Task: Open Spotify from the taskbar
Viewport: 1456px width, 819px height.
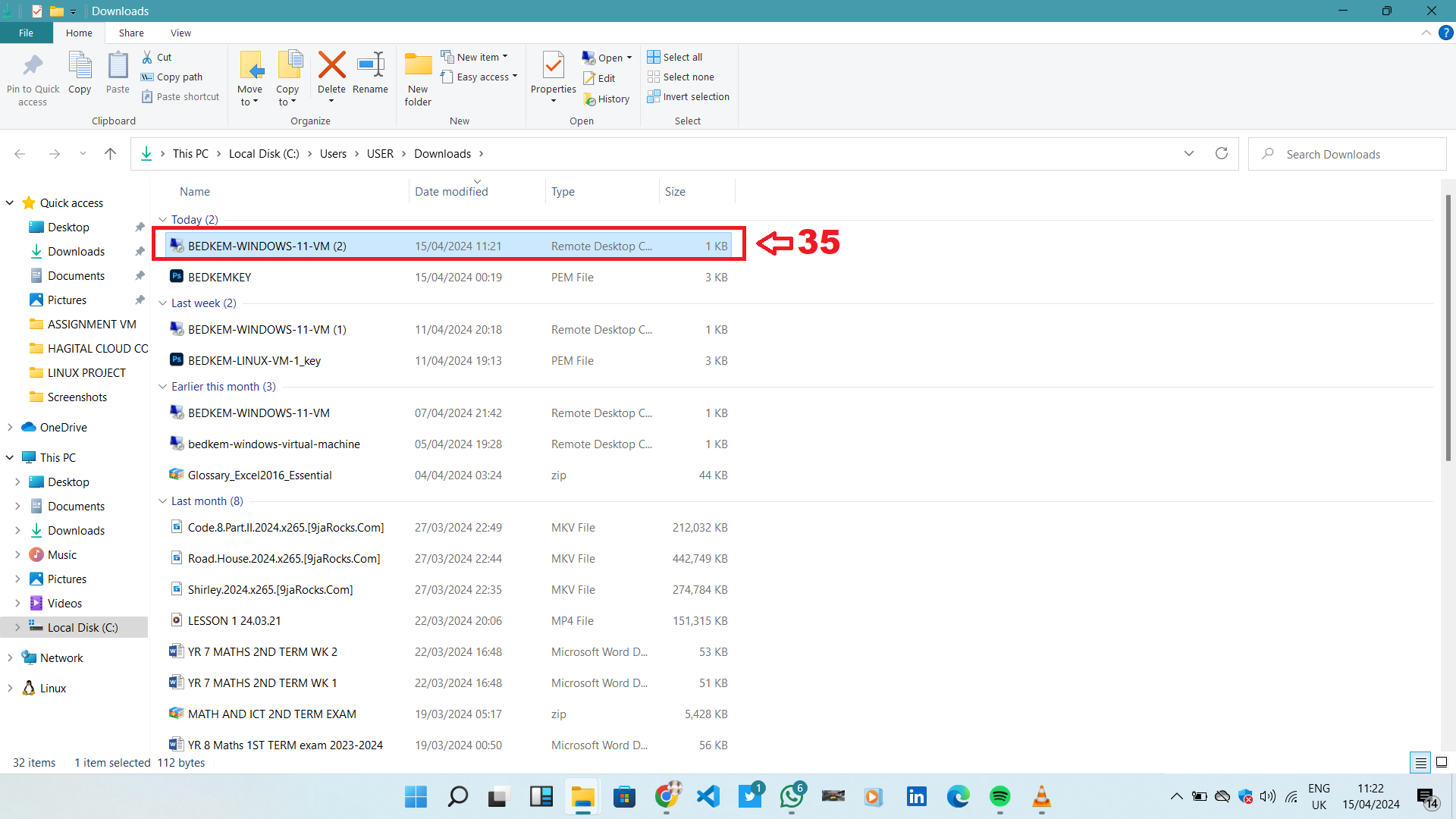Action: 999,796
